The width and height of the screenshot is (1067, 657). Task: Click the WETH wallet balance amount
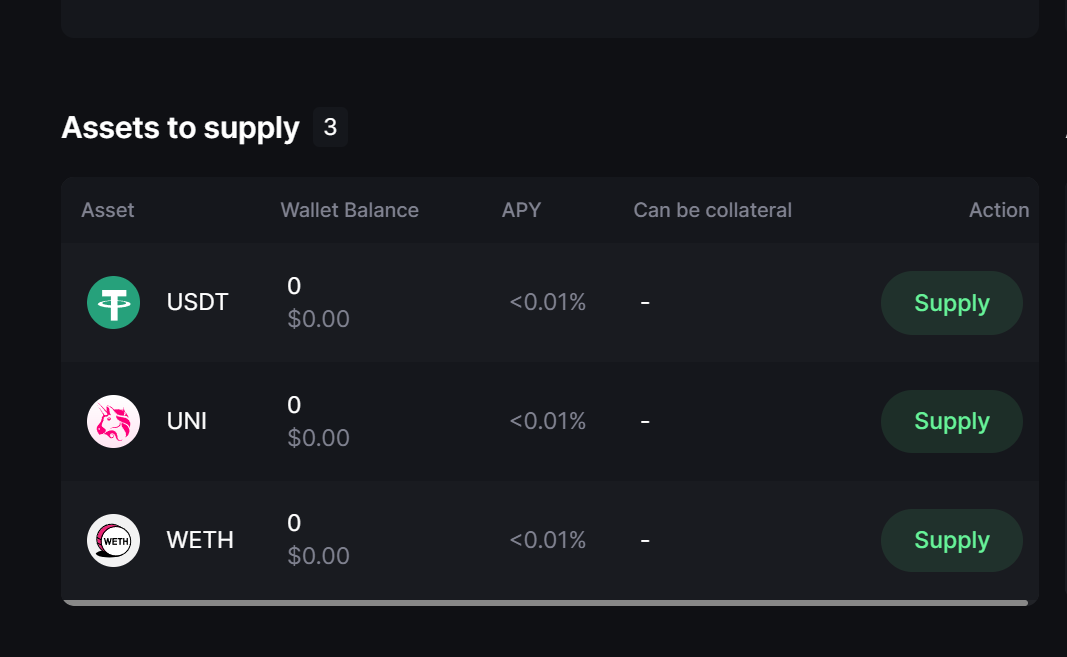click(294, 523)
